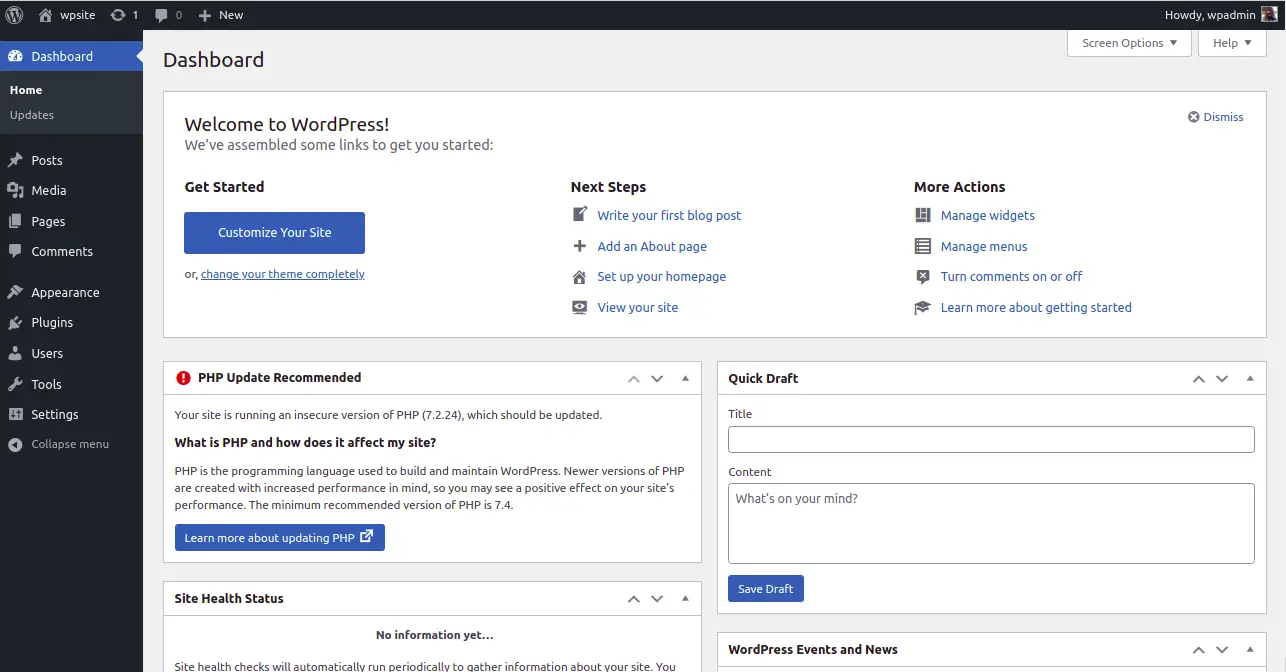
Task: Open the Manage widgets link text
Action: pyautogui.click(x=988, y=215)
